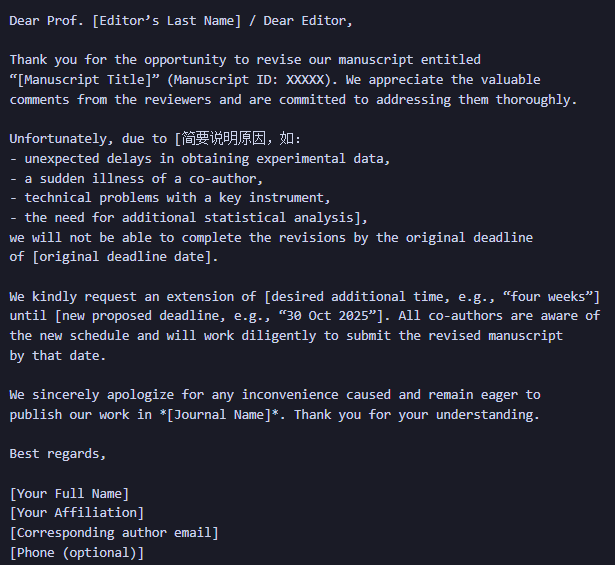This screenshot has height=565, width=615.
Task: Click the "[Journal Name]" placeholder
Action: coord(211,414)
